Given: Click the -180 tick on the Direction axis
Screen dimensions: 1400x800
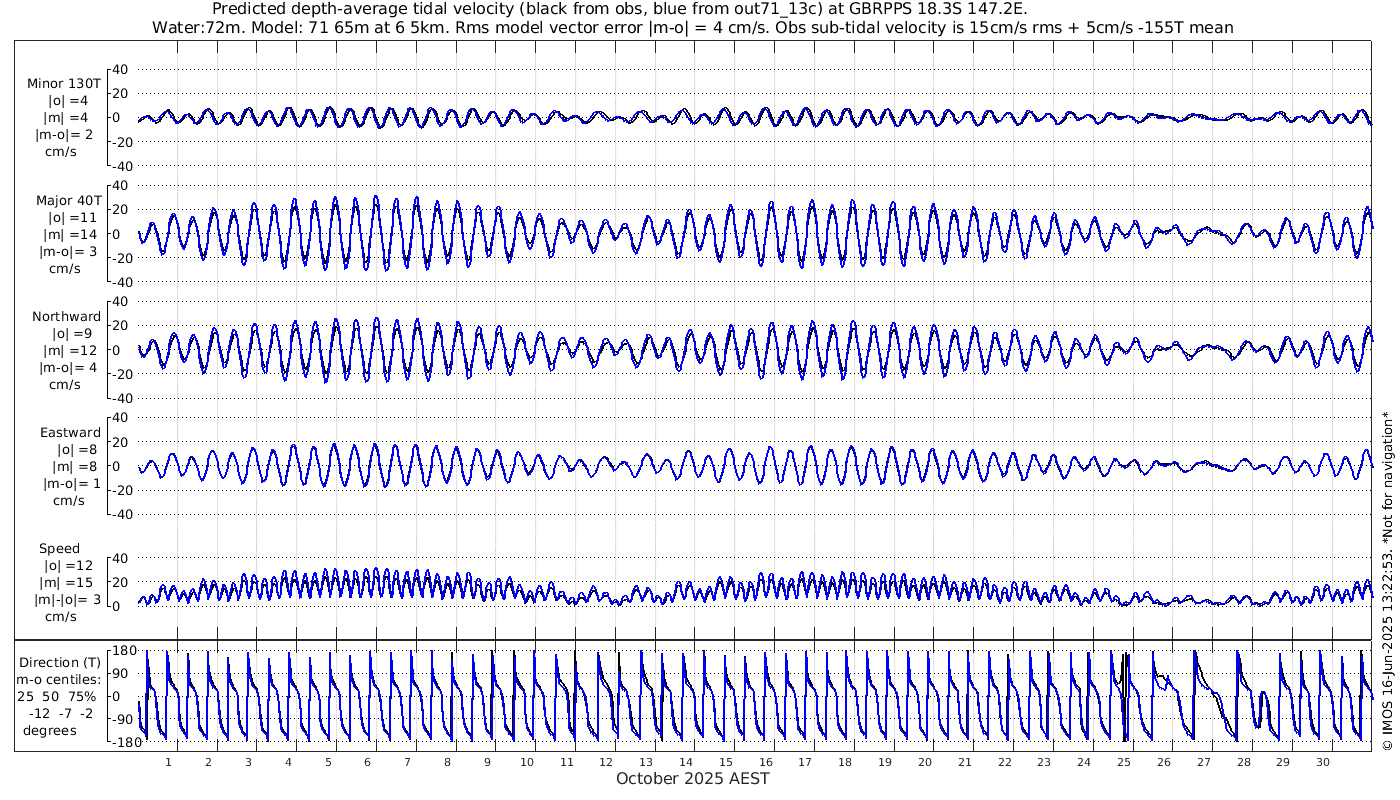Looking at the screenshot, I should coord(120,741).
